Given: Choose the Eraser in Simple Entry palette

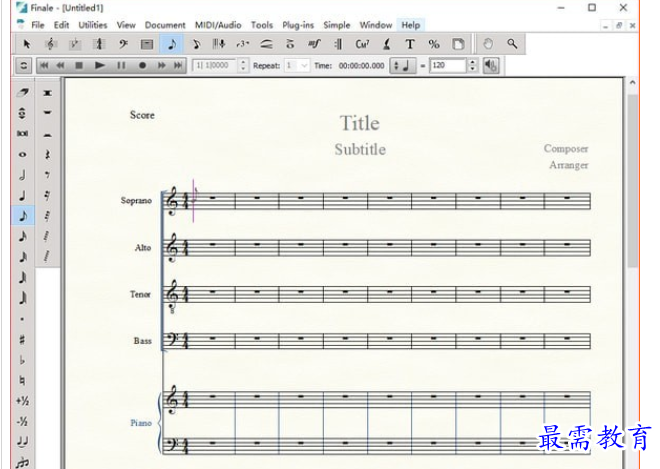Looking at the screenshot, I should [22, 92].
